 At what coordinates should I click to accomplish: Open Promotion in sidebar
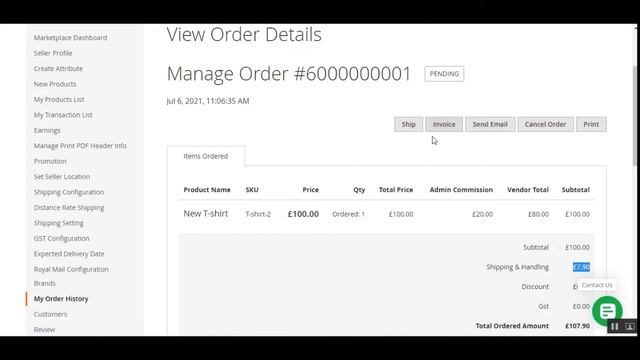click(x=50, y=161)
